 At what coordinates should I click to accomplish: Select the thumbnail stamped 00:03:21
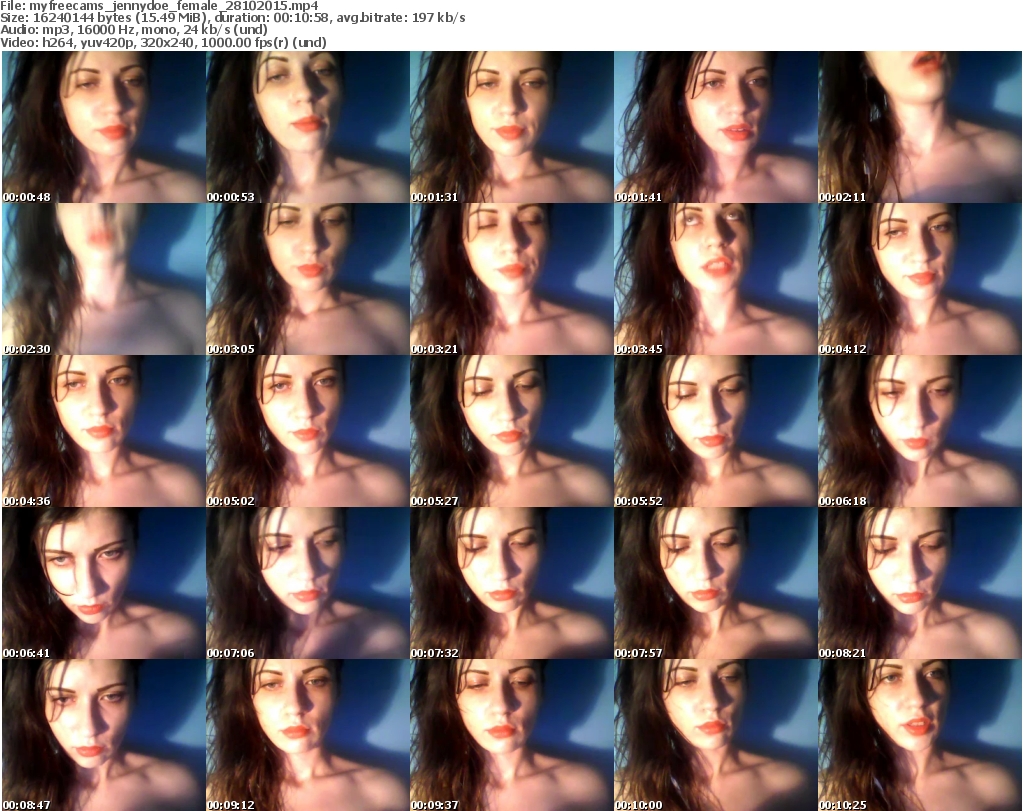pos(511,279)
